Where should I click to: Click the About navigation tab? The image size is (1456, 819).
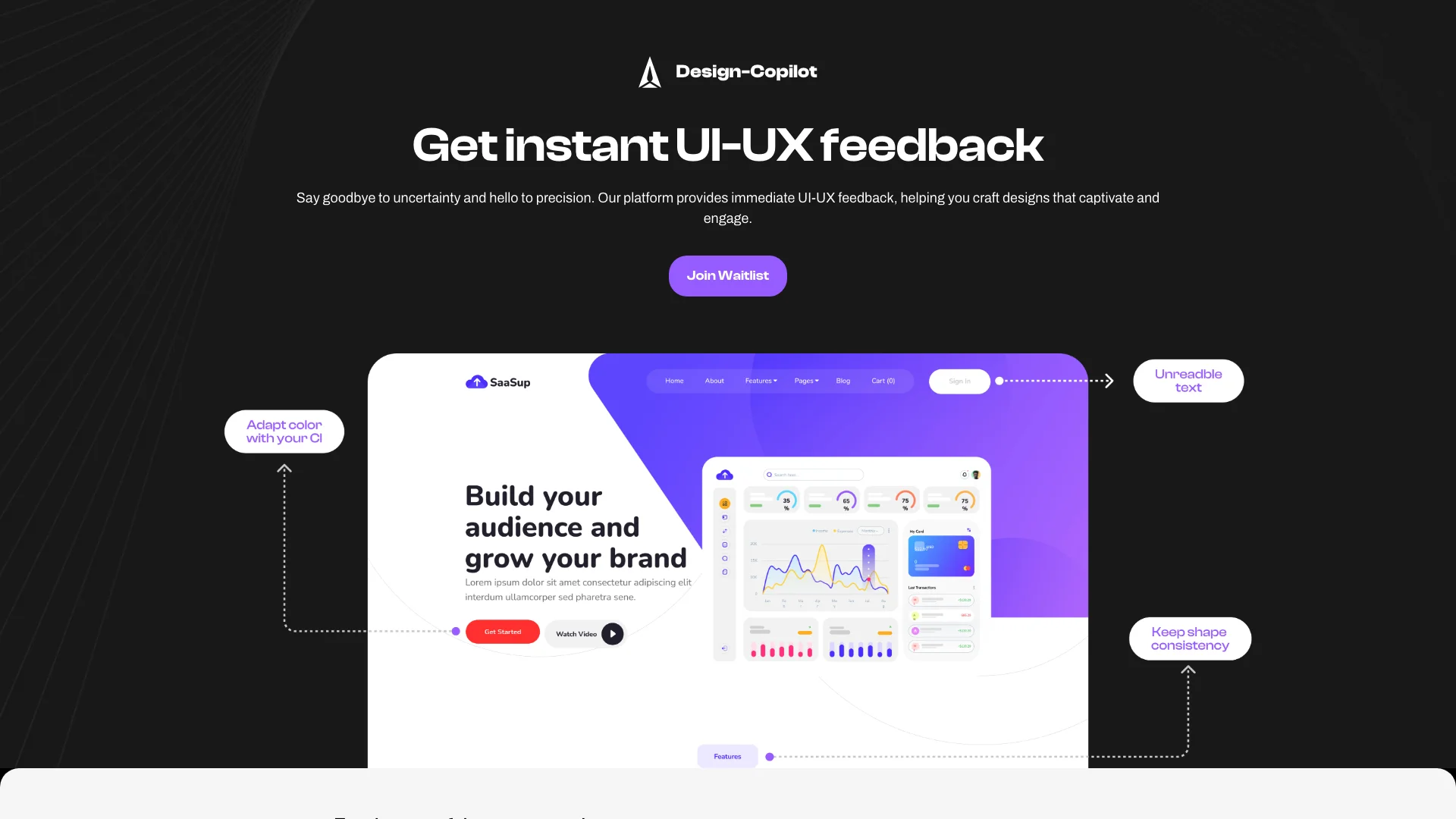pos(714,380)
